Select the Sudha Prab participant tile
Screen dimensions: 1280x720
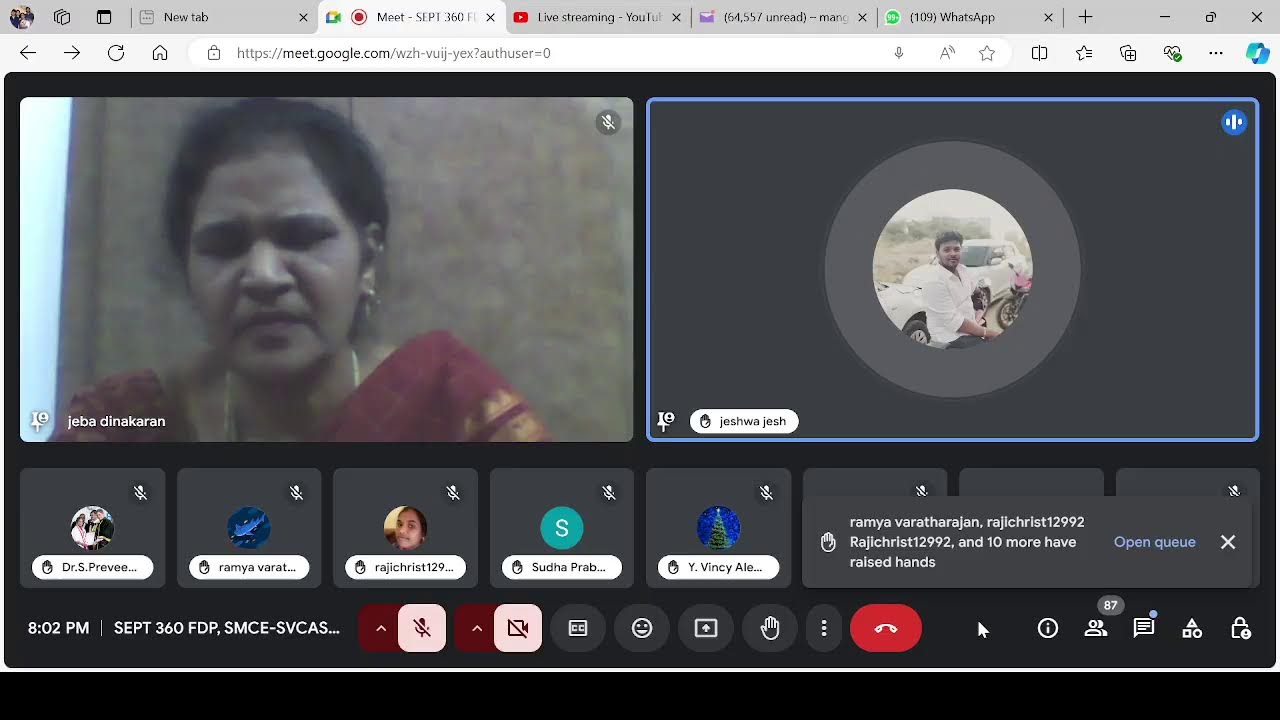[562, 528]
